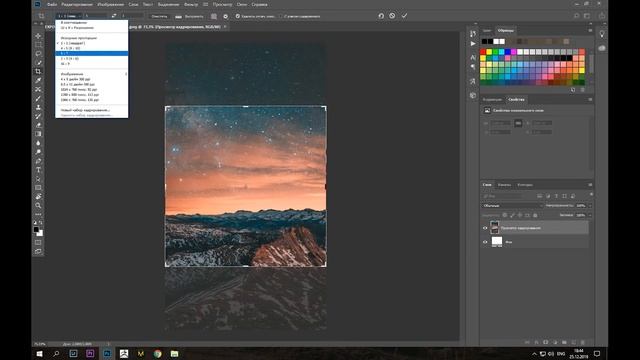Image resolution: width=640 pixels, height=360 pixels.
Task: Open the Windows notification center
Action: (x=597, y=353)
